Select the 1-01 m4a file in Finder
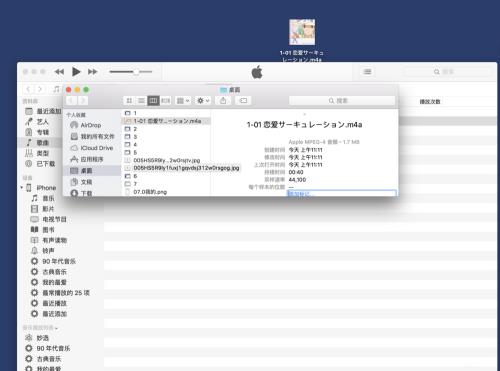 click(167, 121)
